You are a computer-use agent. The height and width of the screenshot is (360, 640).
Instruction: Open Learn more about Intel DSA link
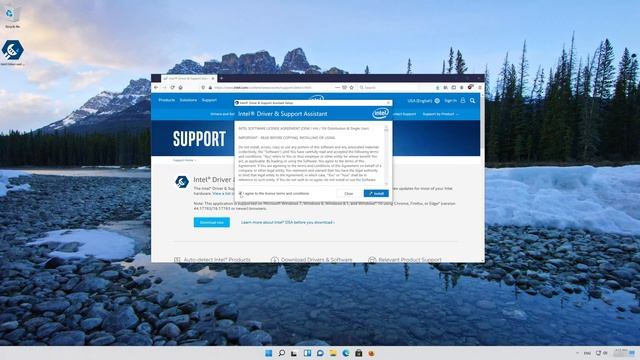[x=288, y=222]
